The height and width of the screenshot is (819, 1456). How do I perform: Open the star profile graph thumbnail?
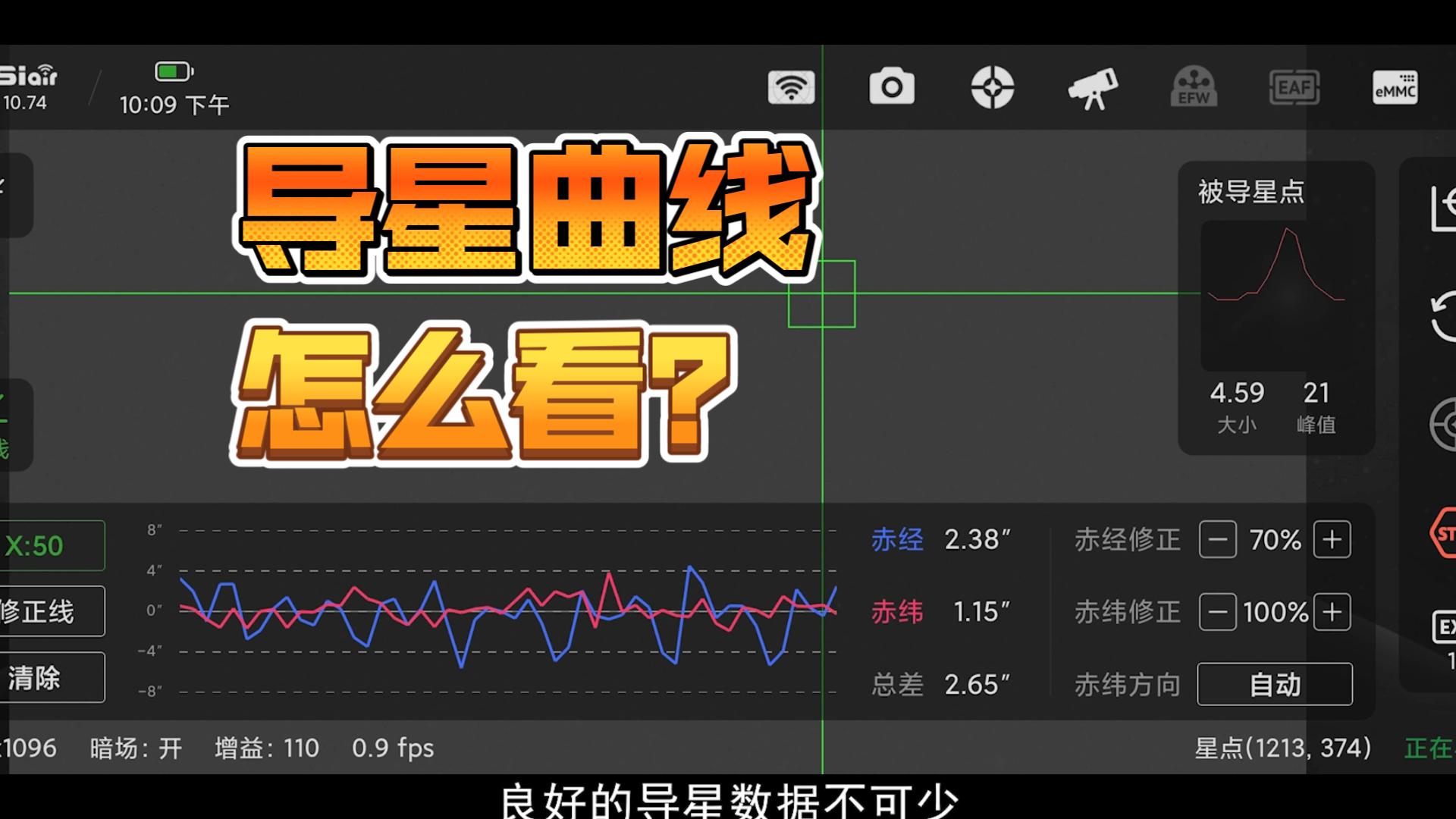[x=1277, y=296]
